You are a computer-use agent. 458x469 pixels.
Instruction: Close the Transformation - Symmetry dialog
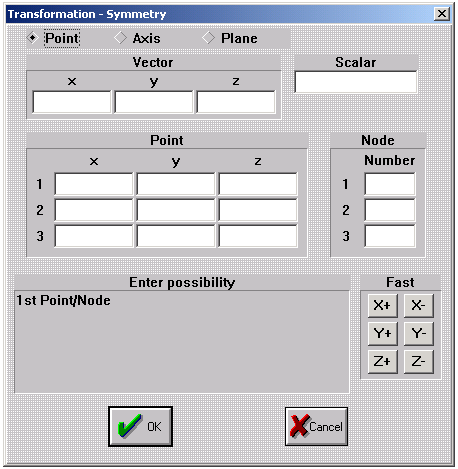point(442,14)
